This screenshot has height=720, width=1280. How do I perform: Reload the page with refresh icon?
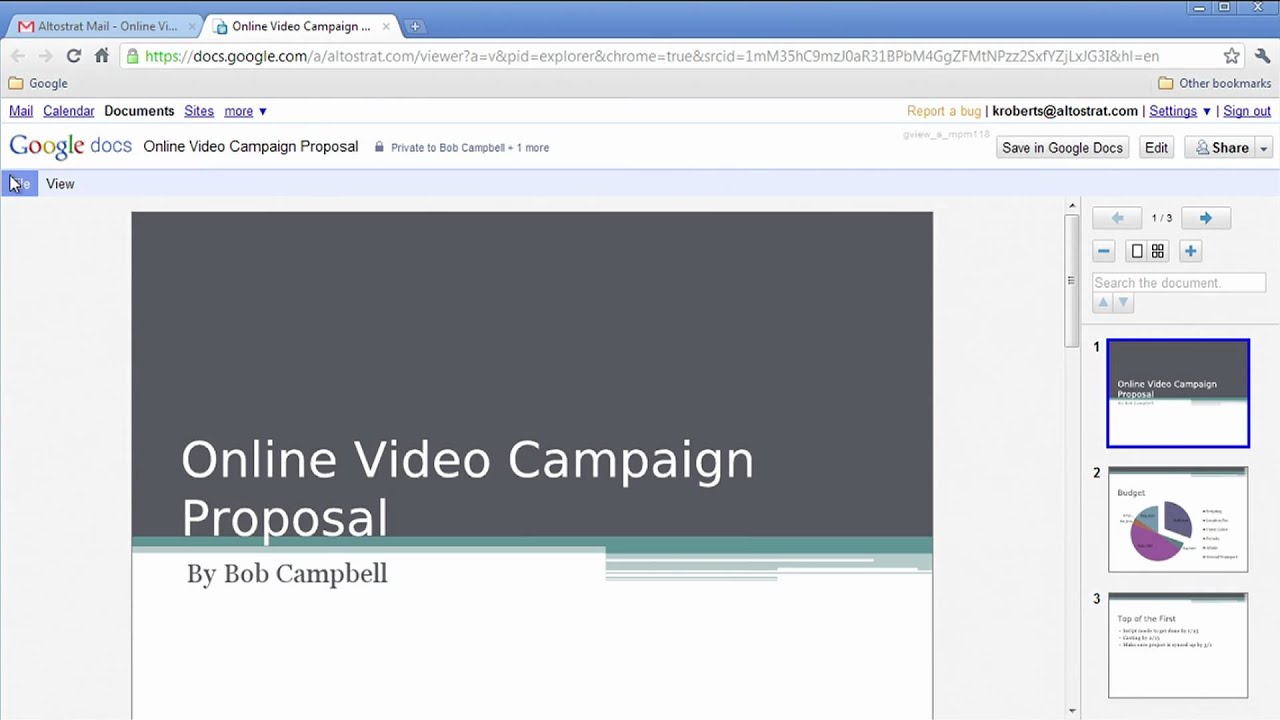(x=73, y=56)
